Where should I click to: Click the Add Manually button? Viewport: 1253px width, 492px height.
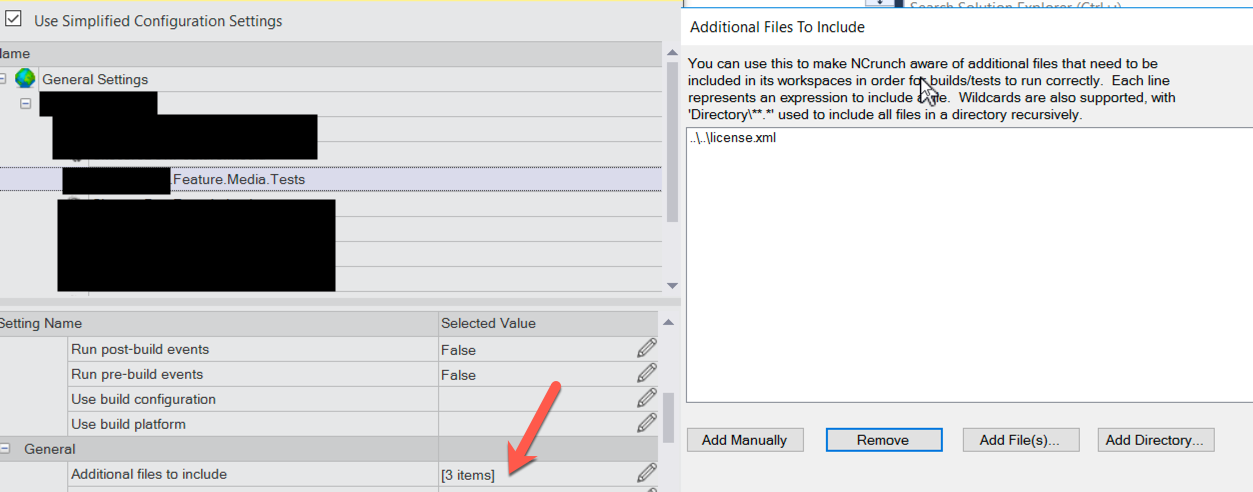(744, 440)
